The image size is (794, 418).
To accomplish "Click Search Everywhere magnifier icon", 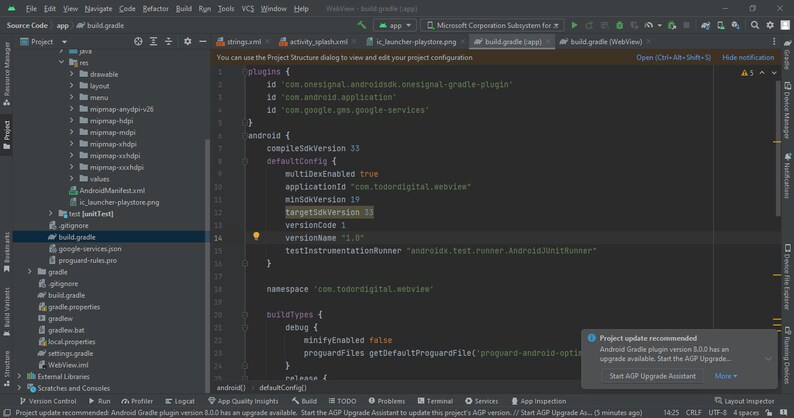I will click(x=755, y=25).
